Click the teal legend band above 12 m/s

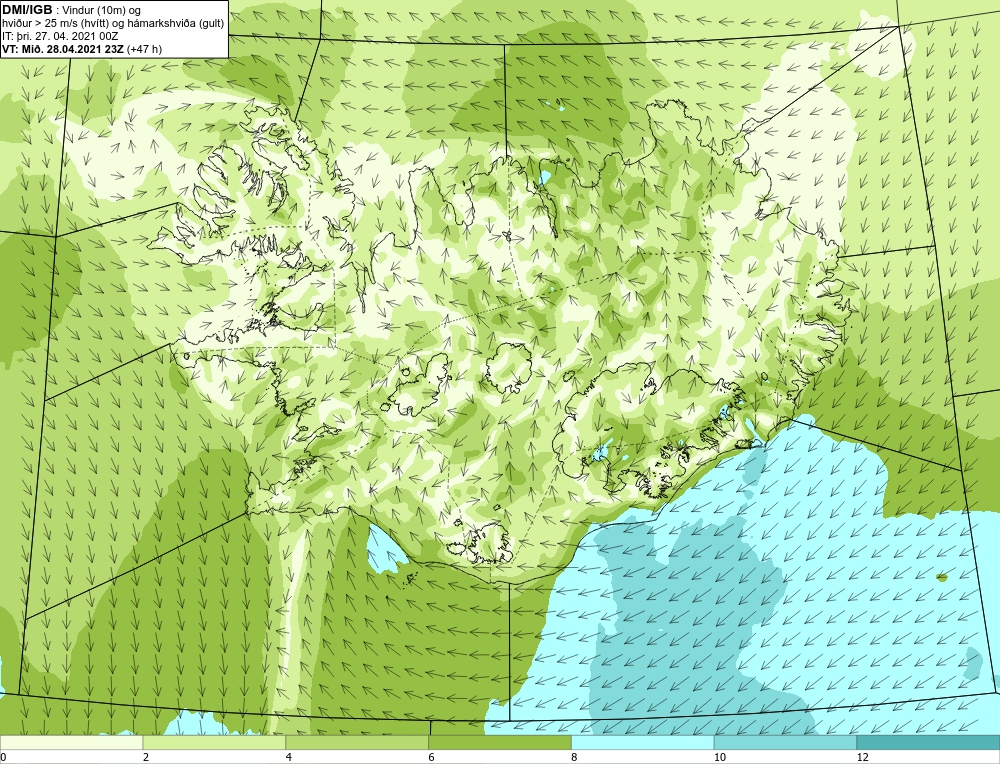[x=929, y=743]
